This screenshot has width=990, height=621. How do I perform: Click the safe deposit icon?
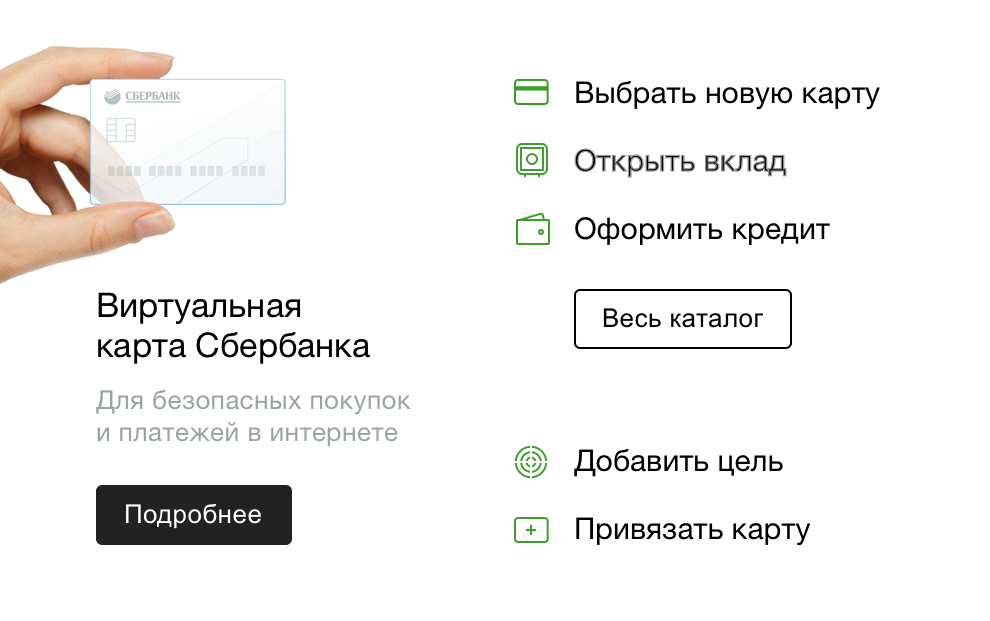(532, 160)
